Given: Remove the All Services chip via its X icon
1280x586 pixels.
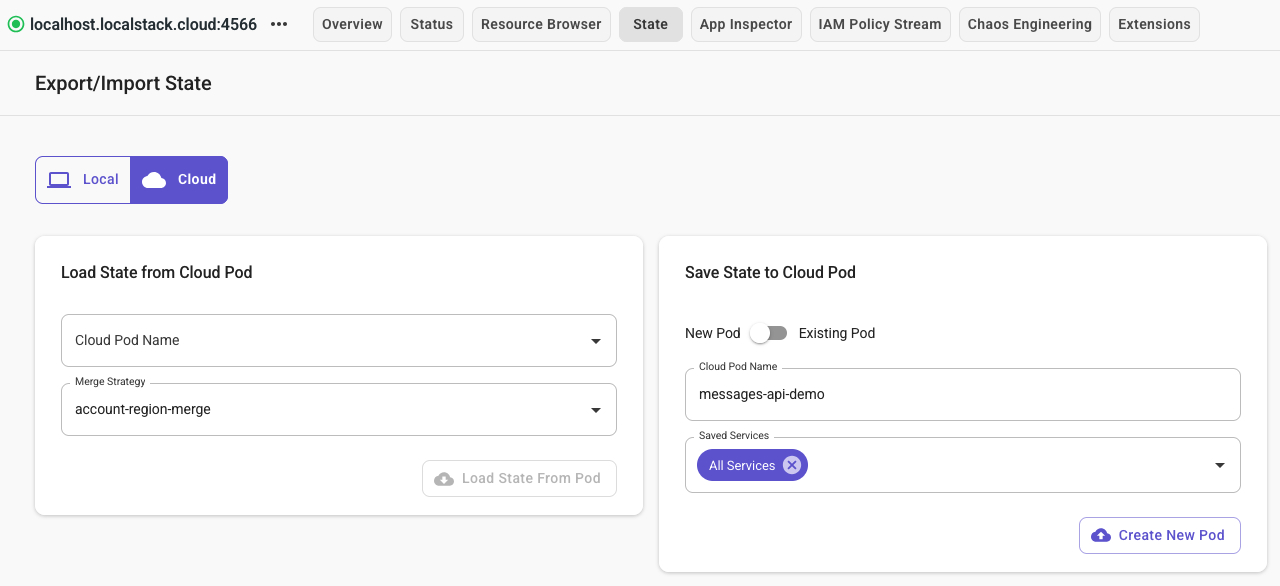Looking at the screenshot, I should 792,465.
